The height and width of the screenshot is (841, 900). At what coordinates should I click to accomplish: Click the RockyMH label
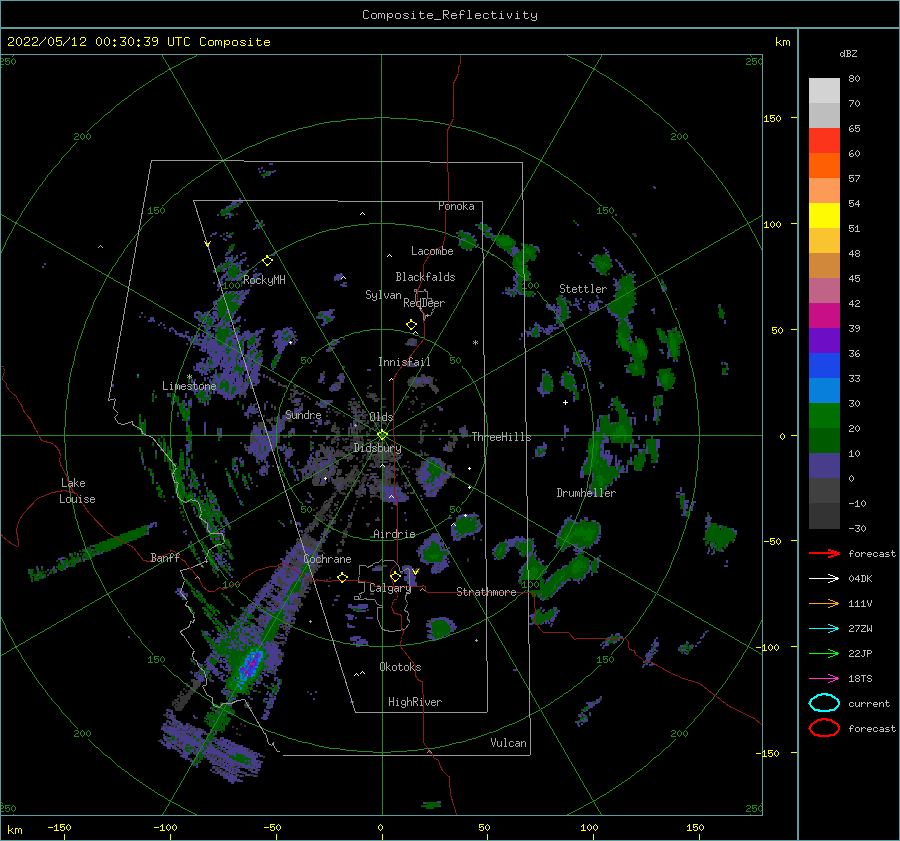coord(264,280)
